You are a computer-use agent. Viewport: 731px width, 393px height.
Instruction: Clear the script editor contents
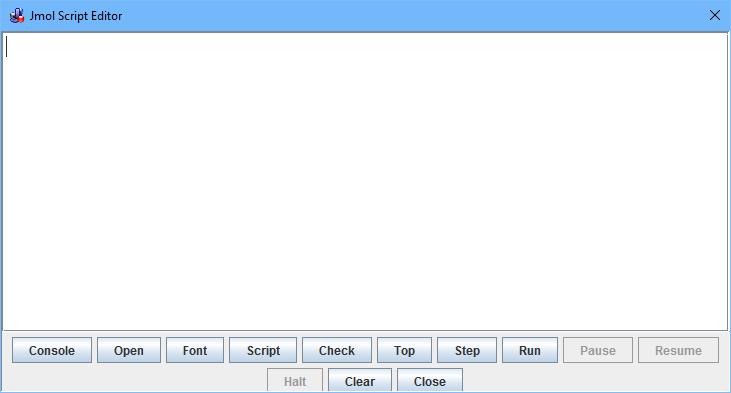coord(359,380)
